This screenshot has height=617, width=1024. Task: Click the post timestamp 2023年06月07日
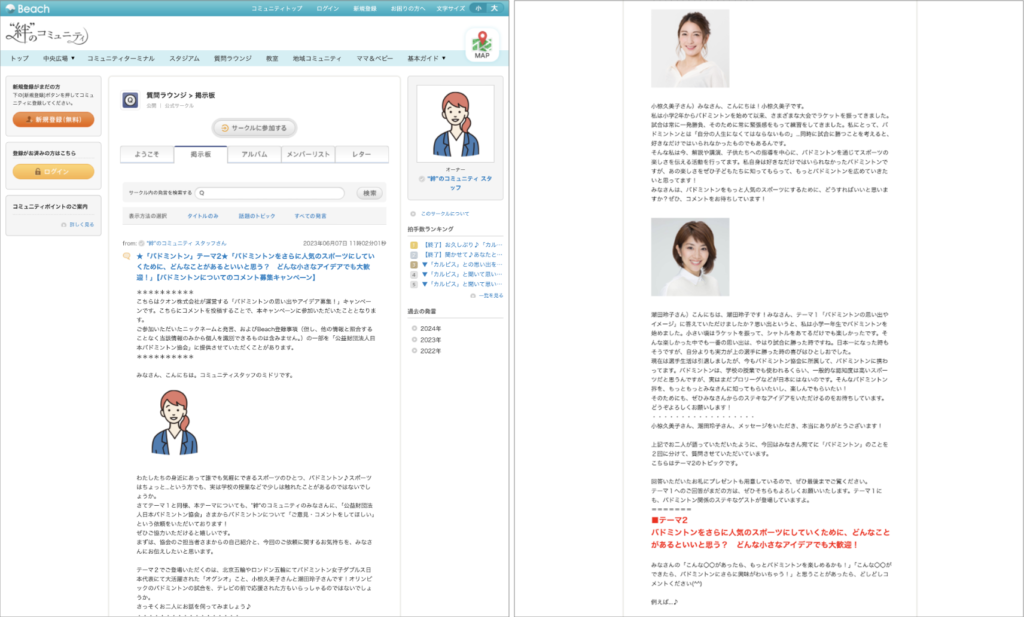click(x=344, y=243)
